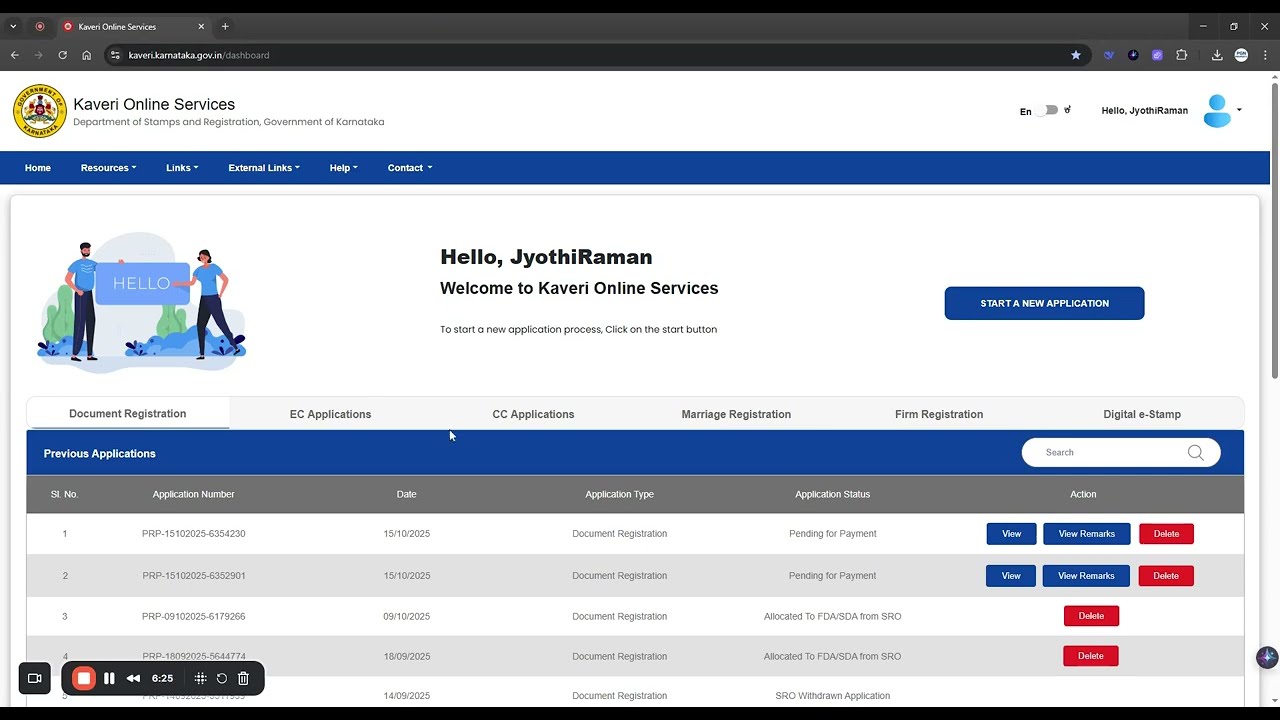Expand the user account dropdown caret

[x=1239, y=110]
